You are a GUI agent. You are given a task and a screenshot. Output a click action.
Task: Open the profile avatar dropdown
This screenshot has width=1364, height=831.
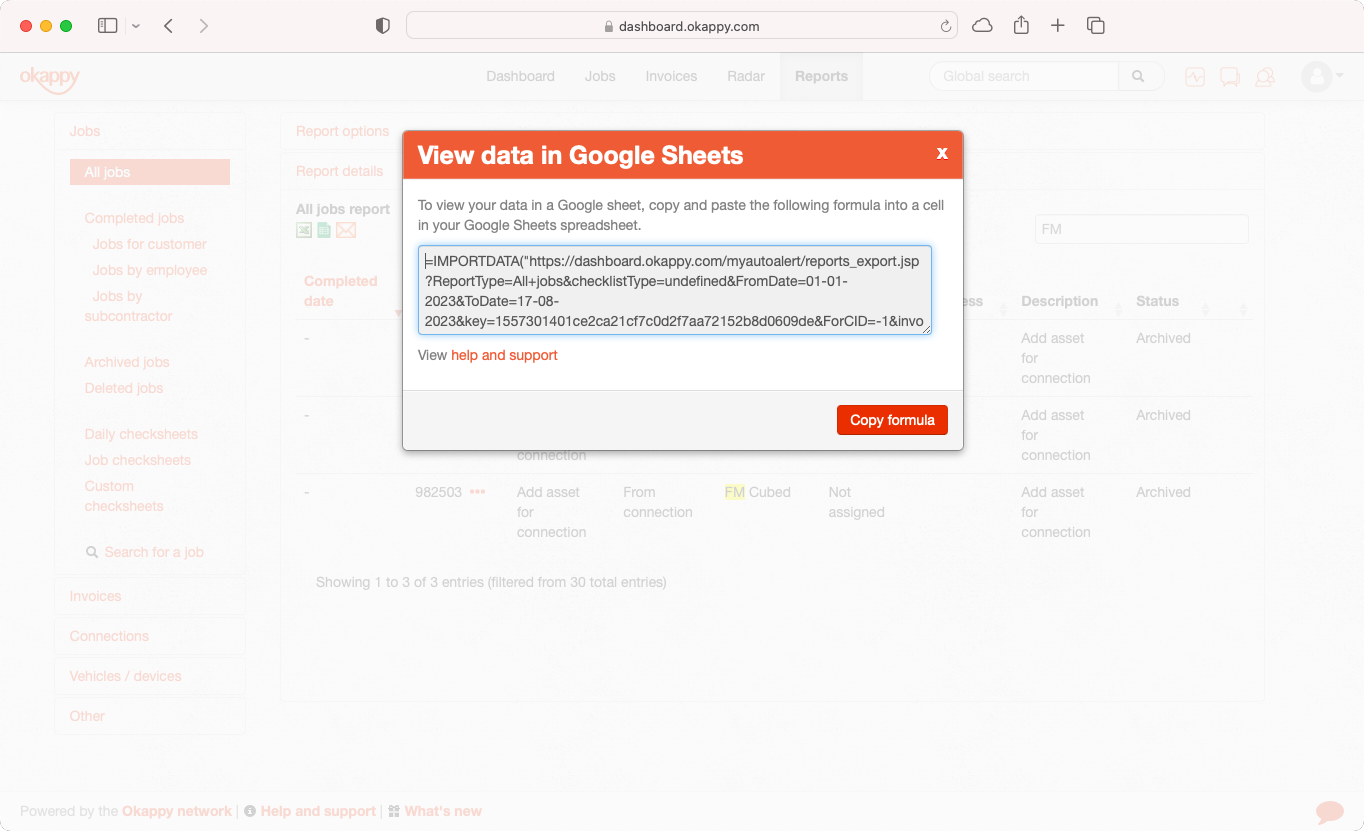[1322, 77]
